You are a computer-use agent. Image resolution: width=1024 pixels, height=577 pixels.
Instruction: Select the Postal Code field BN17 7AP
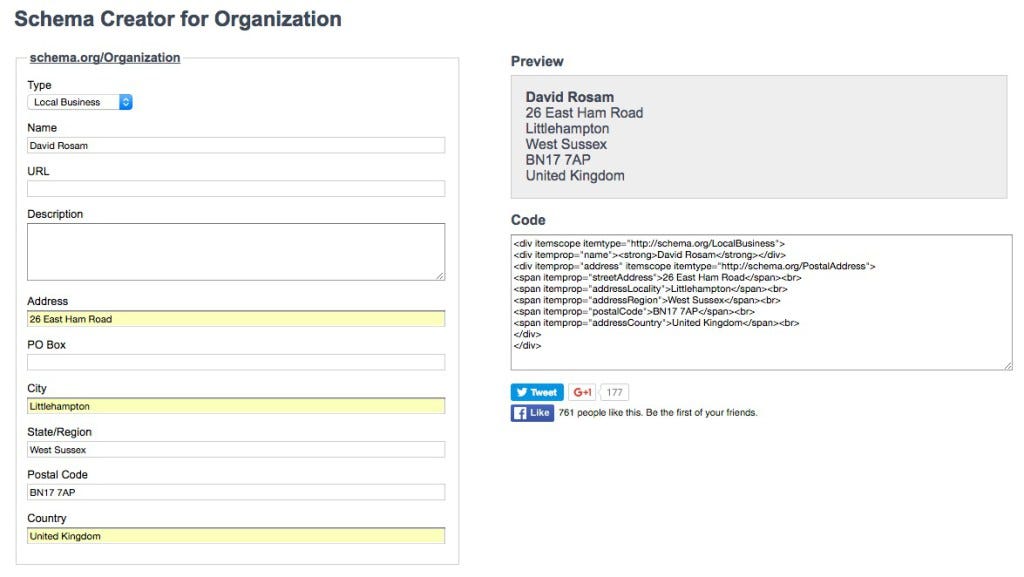pyautogui.click(x=236, y=492)
